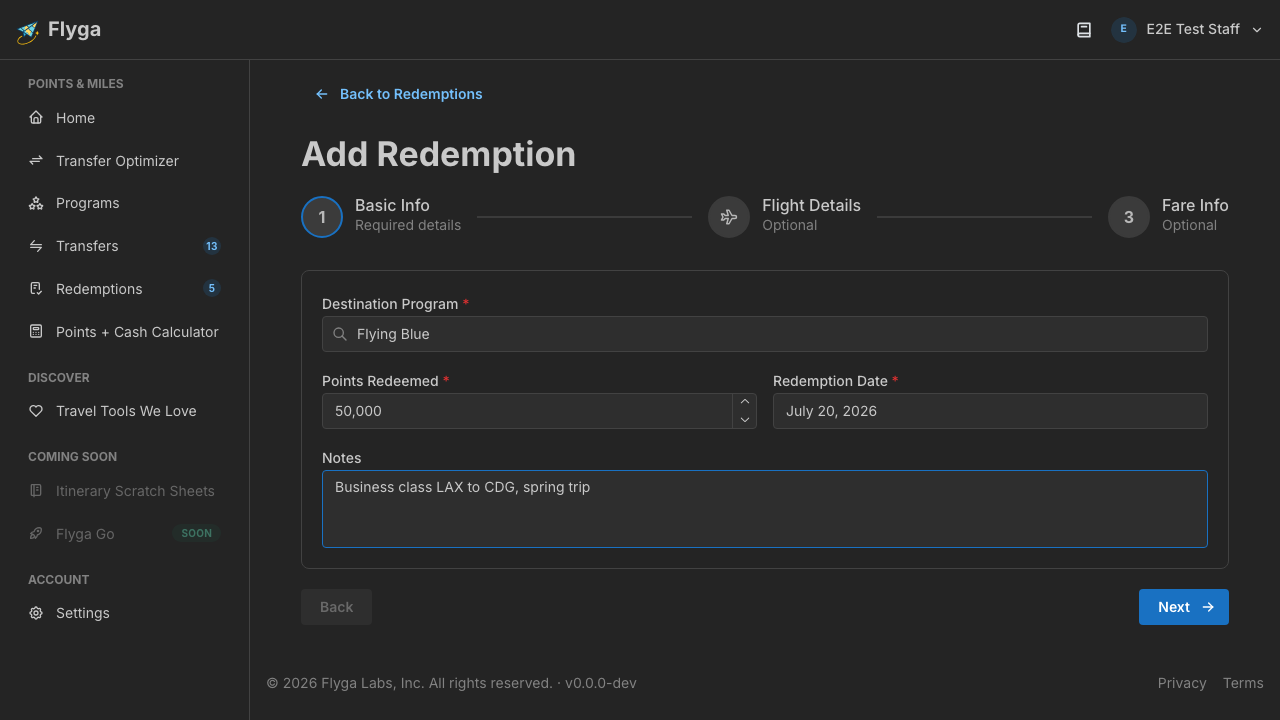Open the Privacy link in footer

click(x=1182, y=683)
